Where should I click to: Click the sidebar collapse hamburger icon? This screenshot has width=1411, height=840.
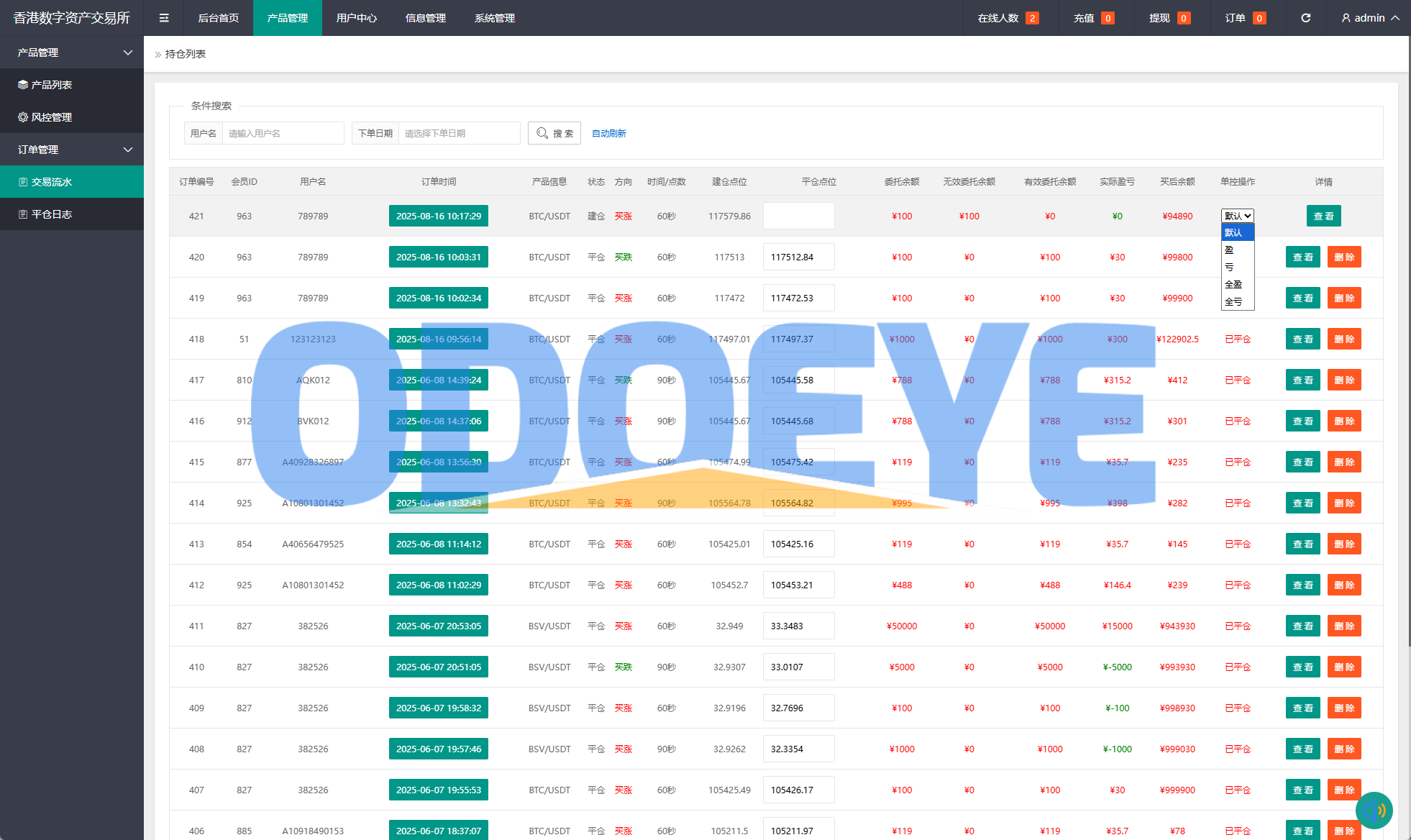coord(164,18)
